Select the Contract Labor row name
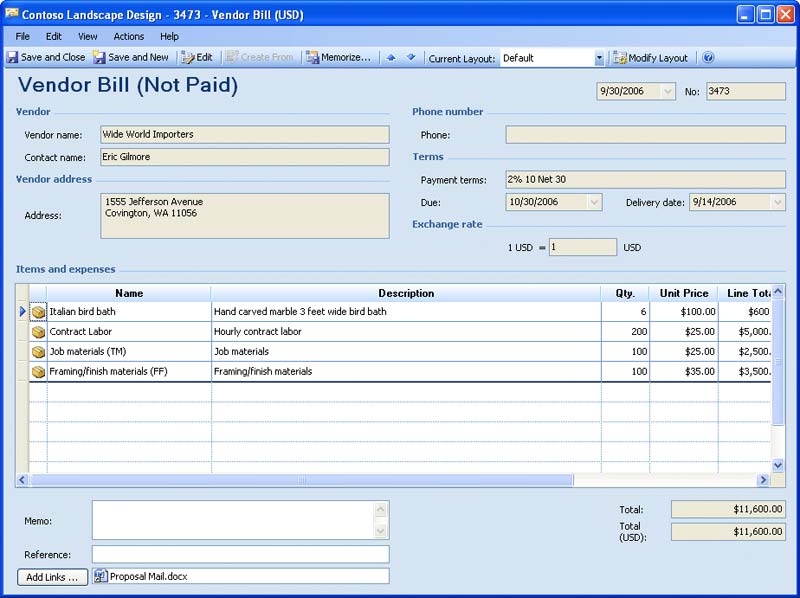 click(78, 332)
